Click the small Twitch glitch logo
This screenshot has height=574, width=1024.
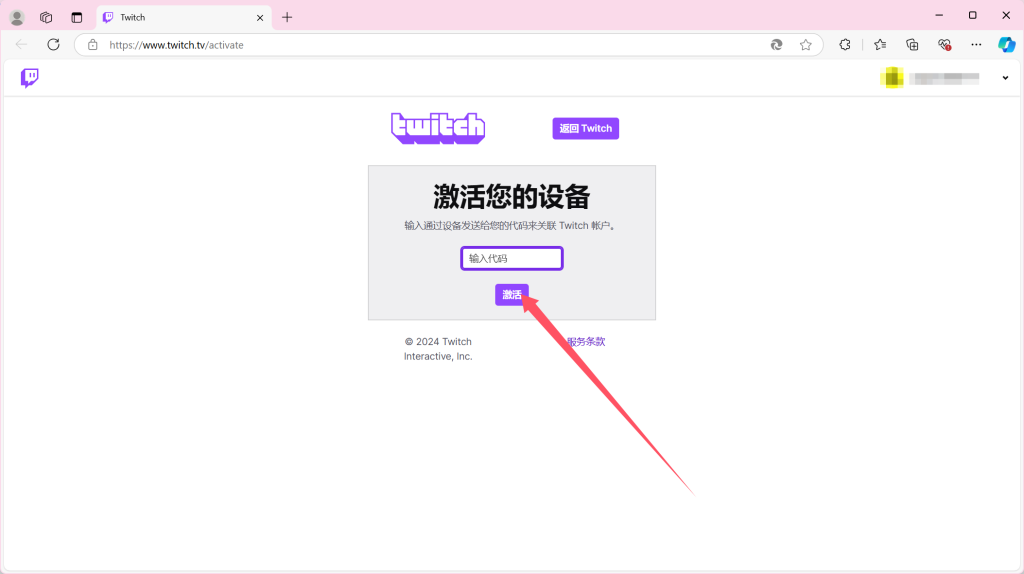click(29, 78)
